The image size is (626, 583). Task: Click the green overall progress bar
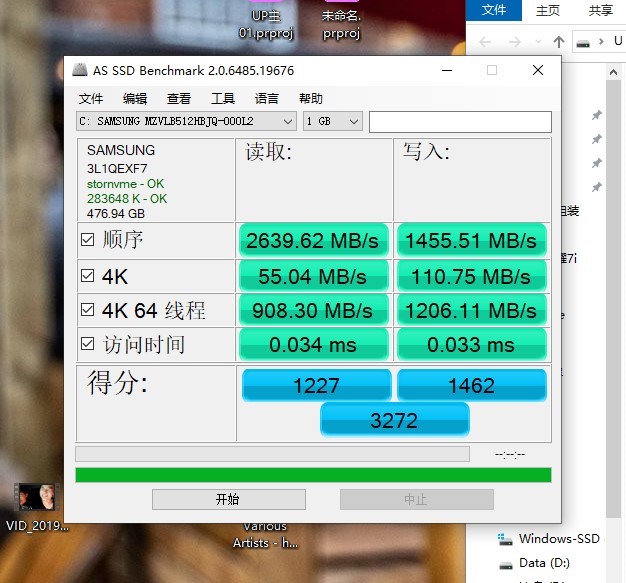coord(313,475)
